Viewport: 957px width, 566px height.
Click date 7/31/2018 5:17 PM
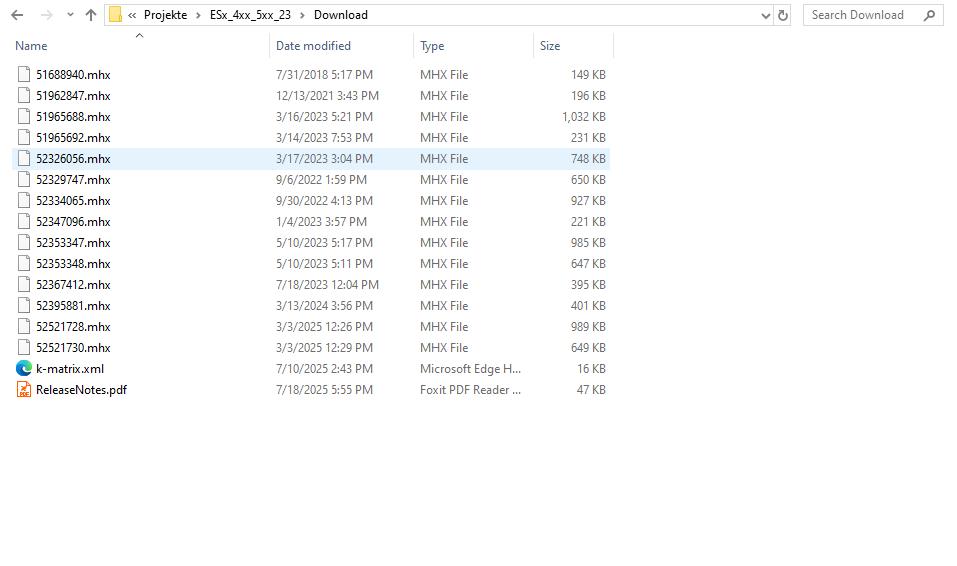pyautogui.click(x=324, y=74)
